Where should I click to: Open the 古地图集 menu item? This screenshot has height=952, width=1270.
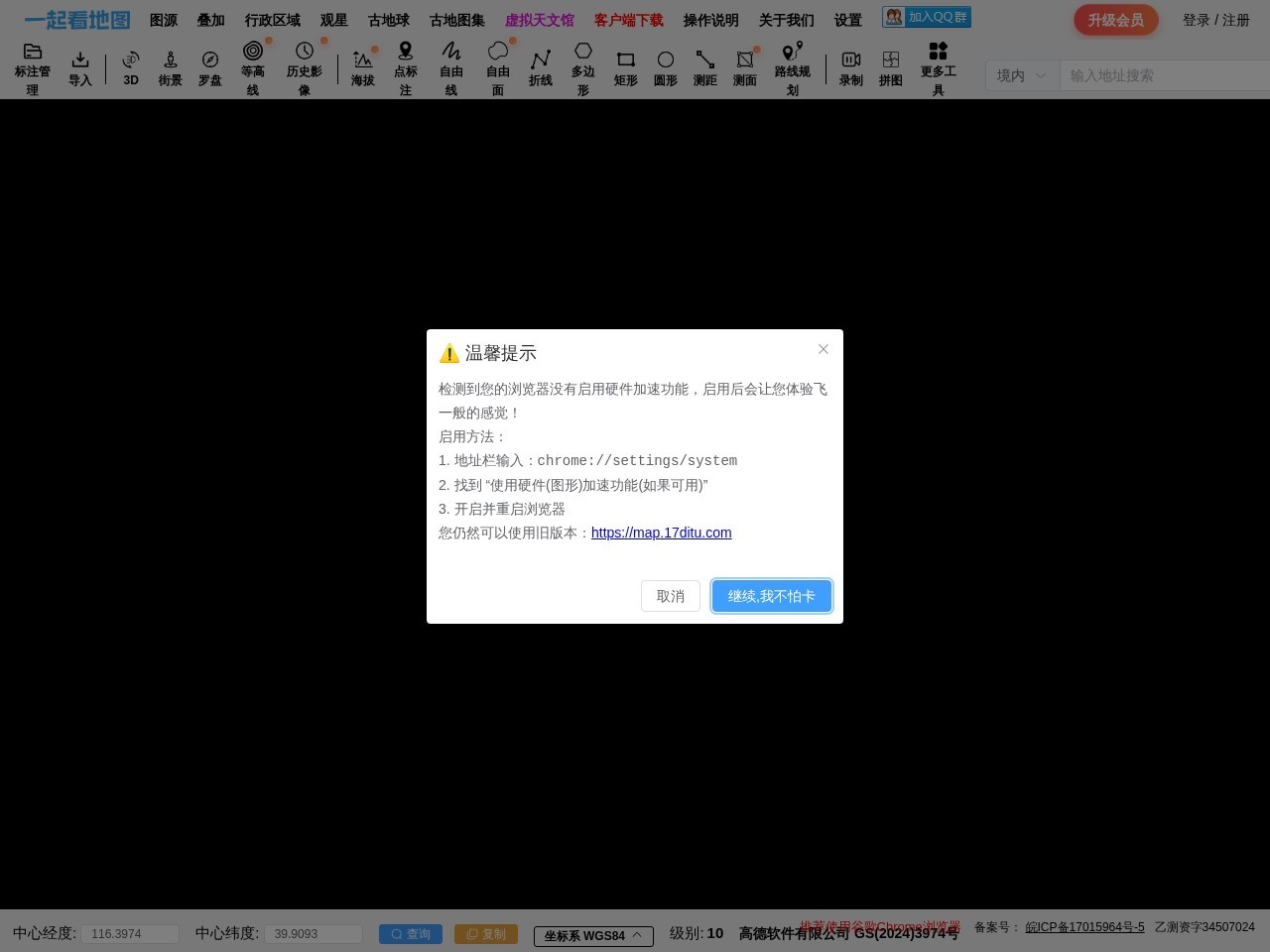[456, 20]
